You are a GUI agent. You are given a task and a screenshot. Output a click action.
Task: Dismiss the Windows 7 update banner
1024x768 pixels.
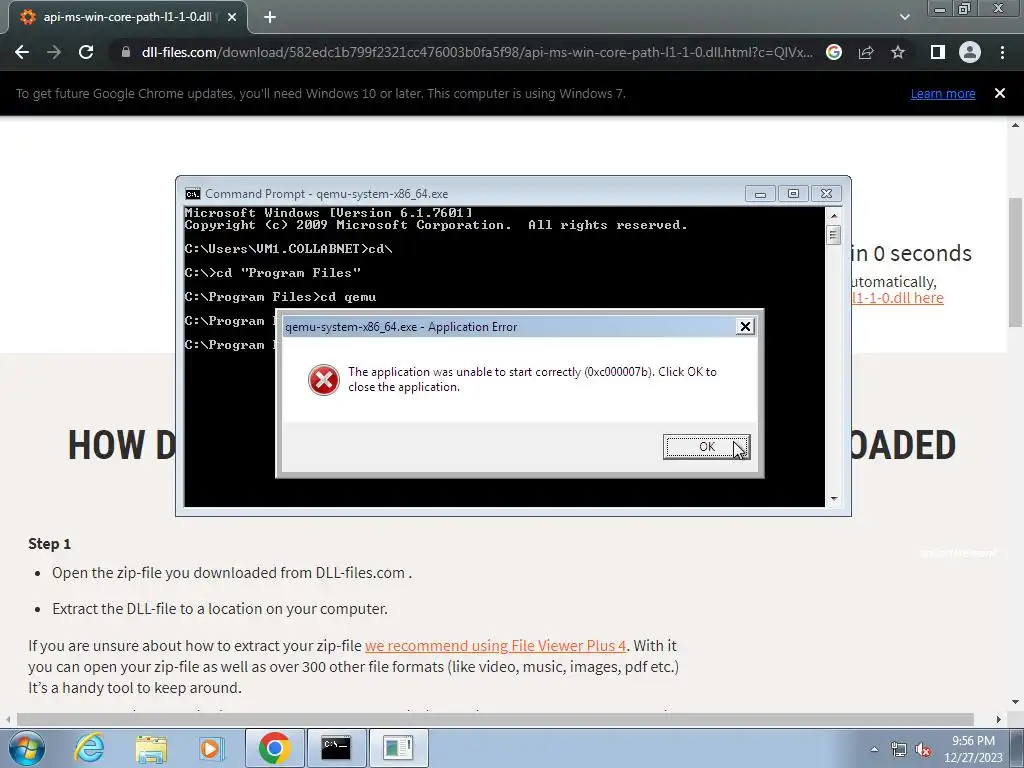[x=1000, y=93]
